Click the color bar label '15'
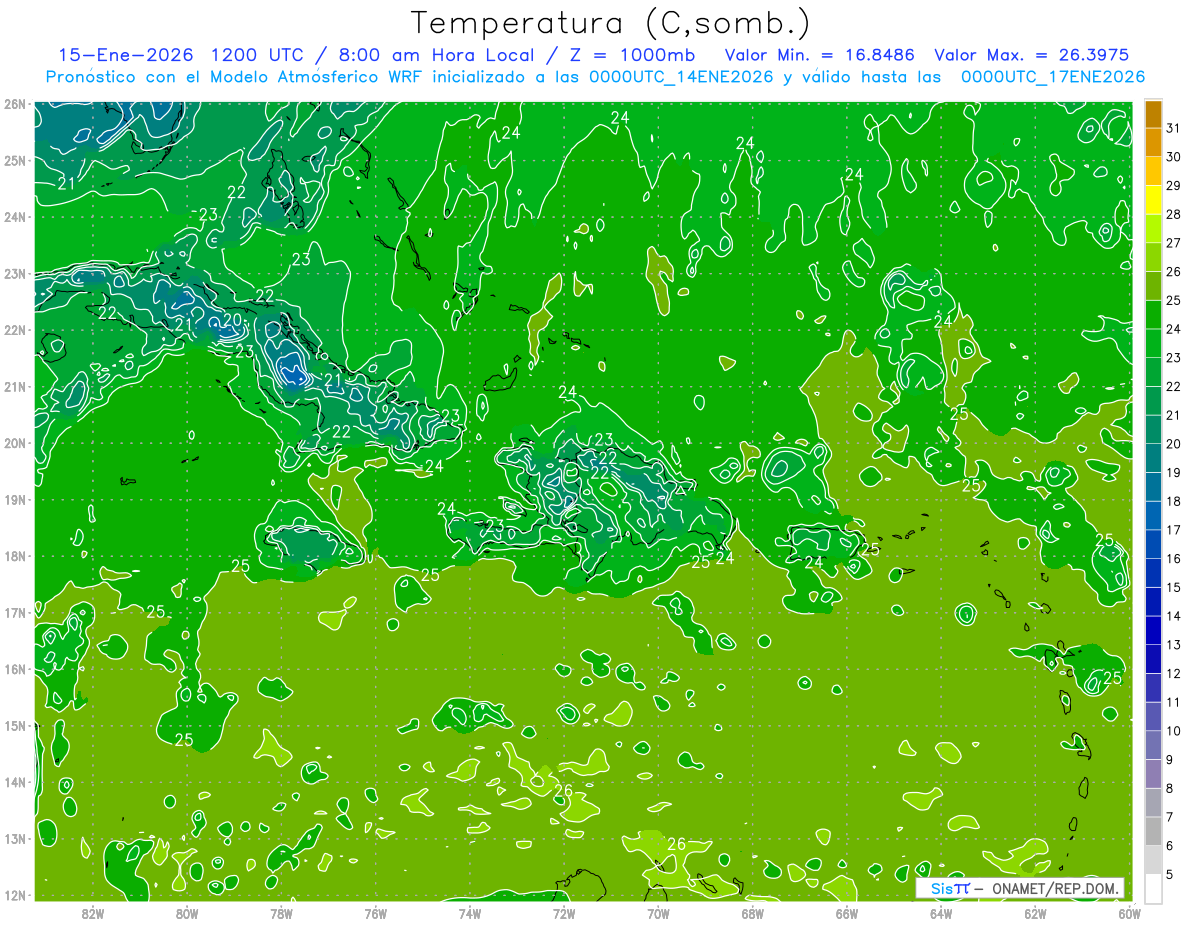Image resolution: width=1200 pixels, height=927 pixels. (x=1173, y=587)
